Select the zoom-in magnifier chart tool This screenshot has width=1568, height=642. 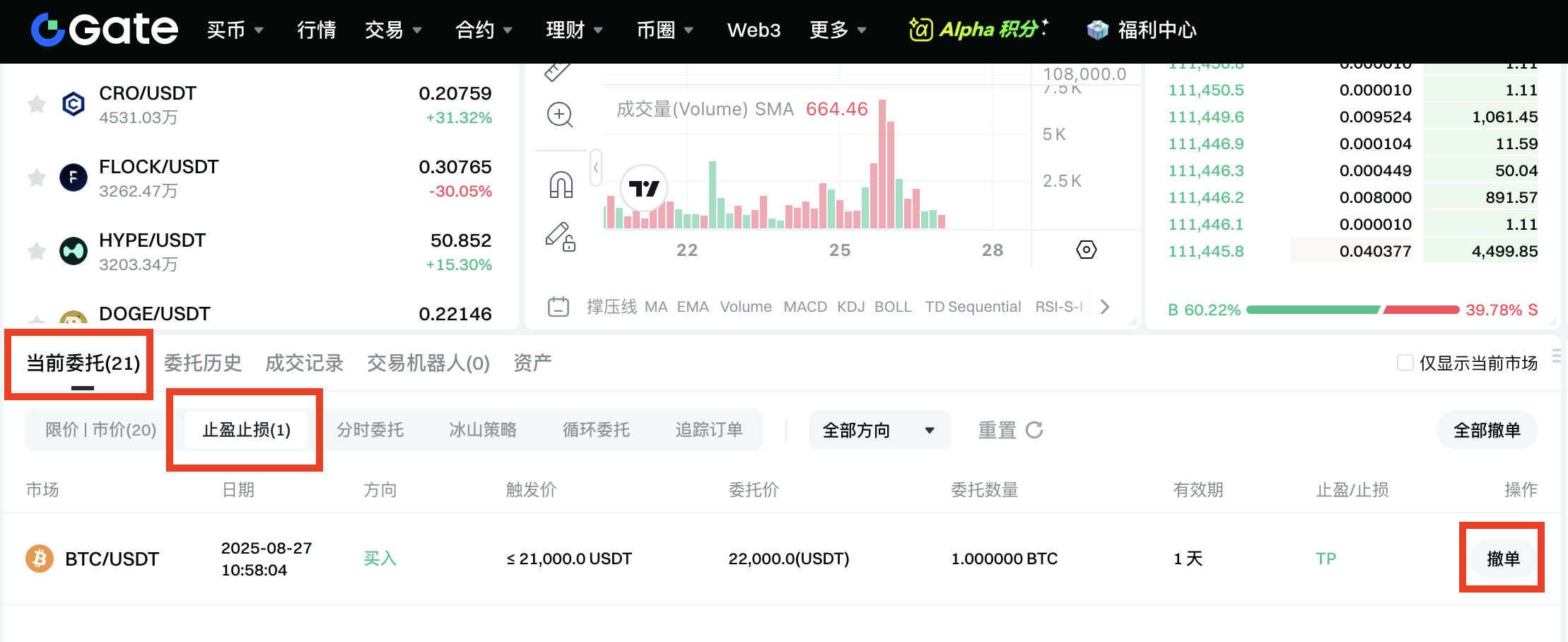tap(560, 115)
